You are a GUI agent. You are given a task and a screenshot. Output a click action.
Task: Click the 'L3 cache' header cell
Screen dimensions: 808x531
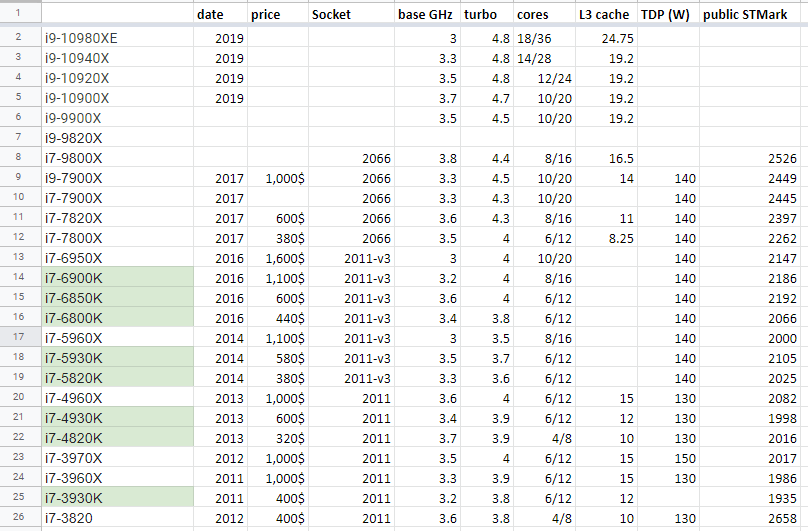(x=603, y=15)
